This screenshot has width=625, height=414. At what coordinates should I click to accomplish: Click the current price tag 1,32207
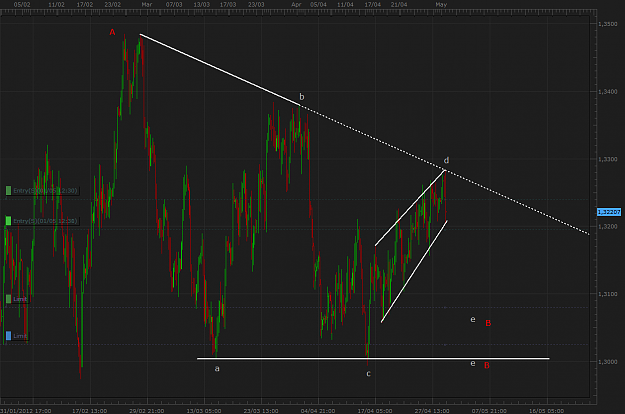[x=609, y=212]
